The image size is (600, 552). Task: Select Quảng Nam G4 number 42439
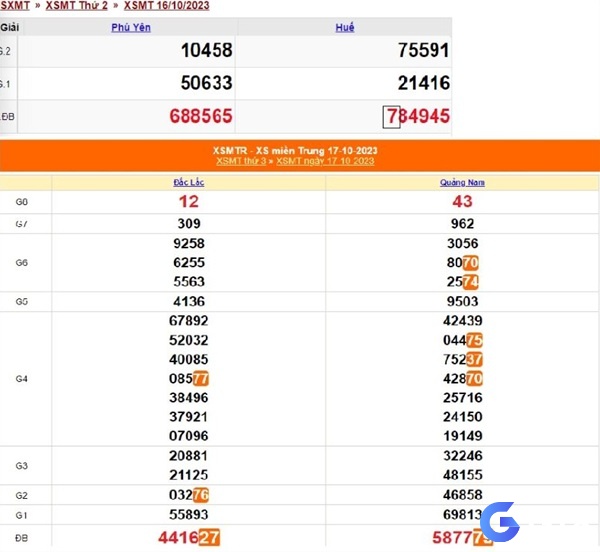(463, 321)
